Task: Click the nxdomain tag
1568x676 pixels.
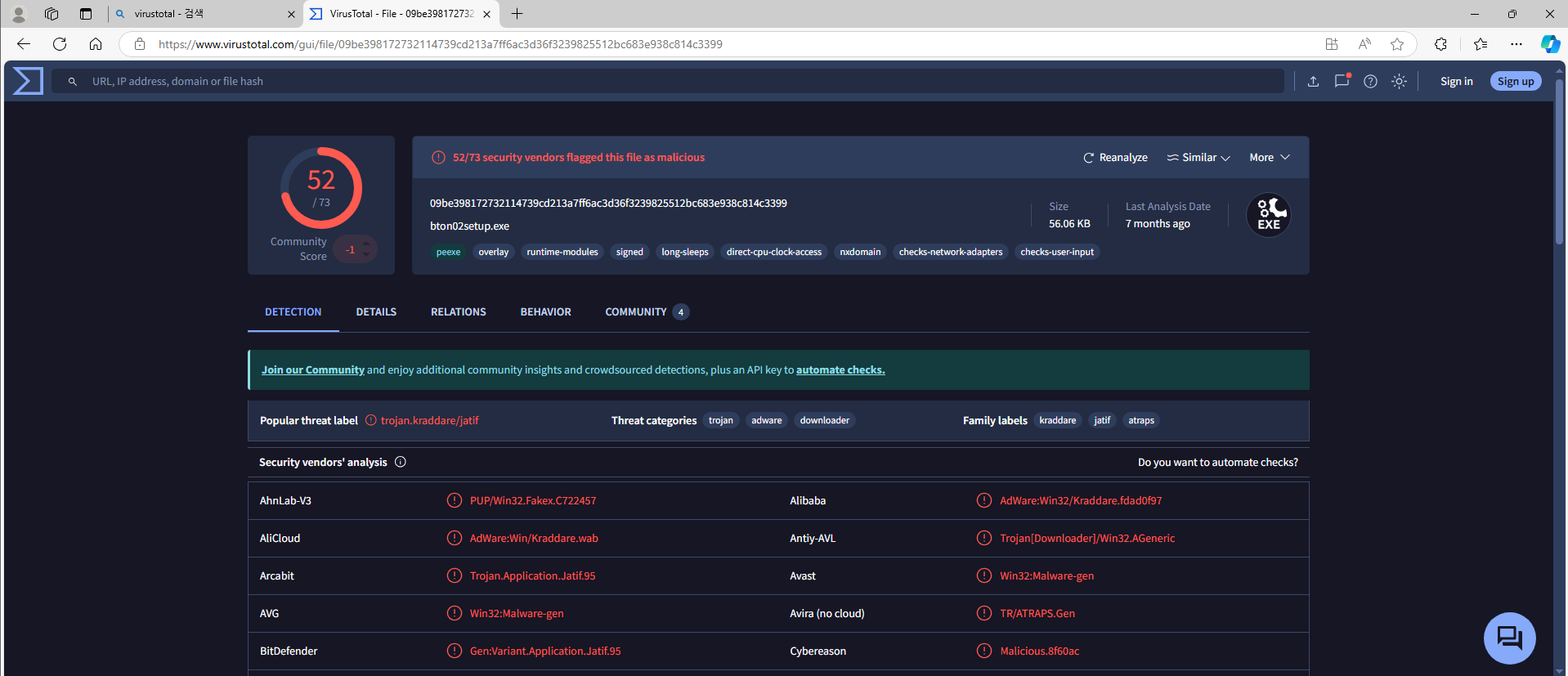Action: 860,252
